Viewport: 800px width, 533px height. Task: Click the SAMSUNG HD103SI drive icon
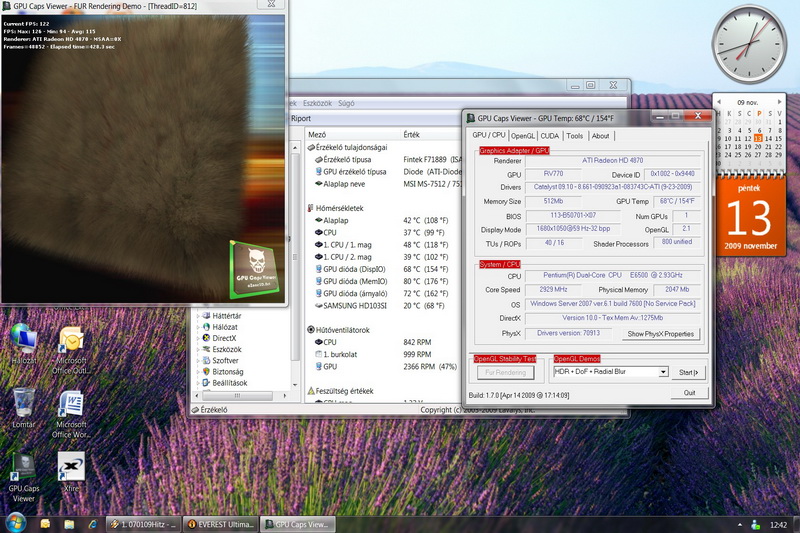click(x=318, y=306)
